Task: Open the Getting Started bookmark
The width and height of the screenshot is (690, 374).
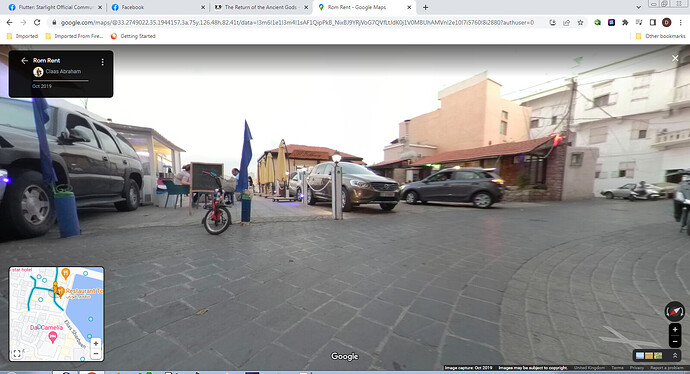Action: [133, 36]
